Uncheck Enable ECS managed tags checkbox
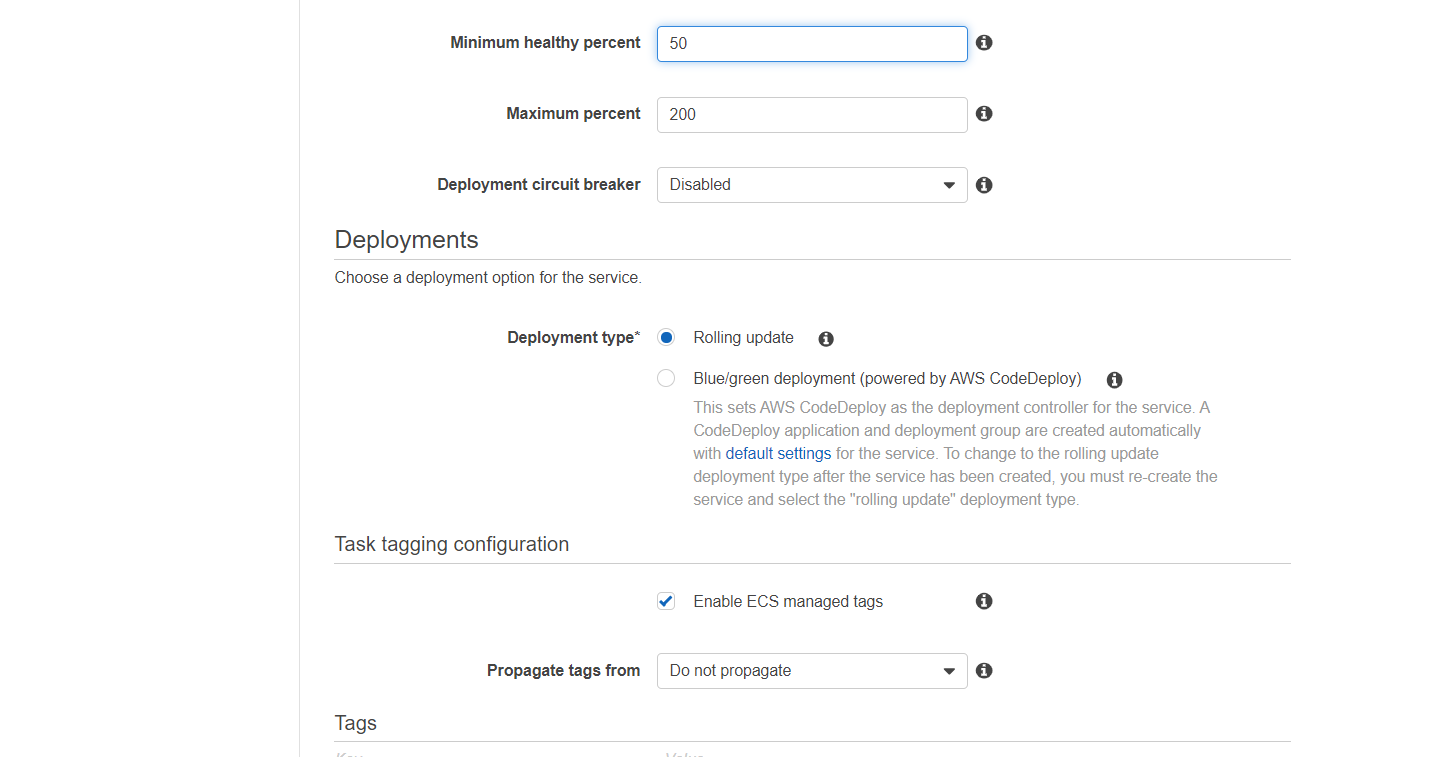This screenshot has height=757, width=1451. tap(666, 601)
